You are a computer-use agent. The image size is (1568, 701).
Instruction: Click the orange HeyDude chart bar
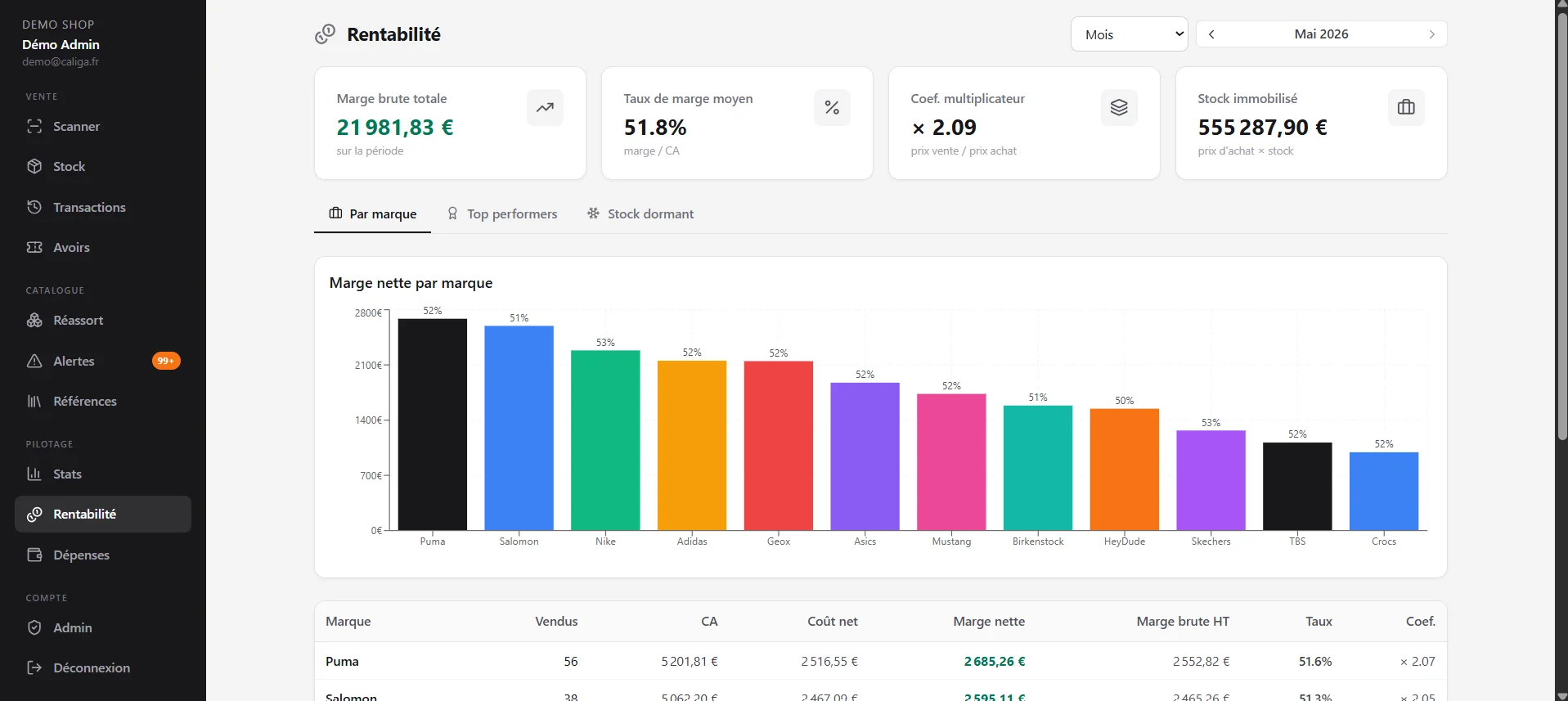point(1125,470)
